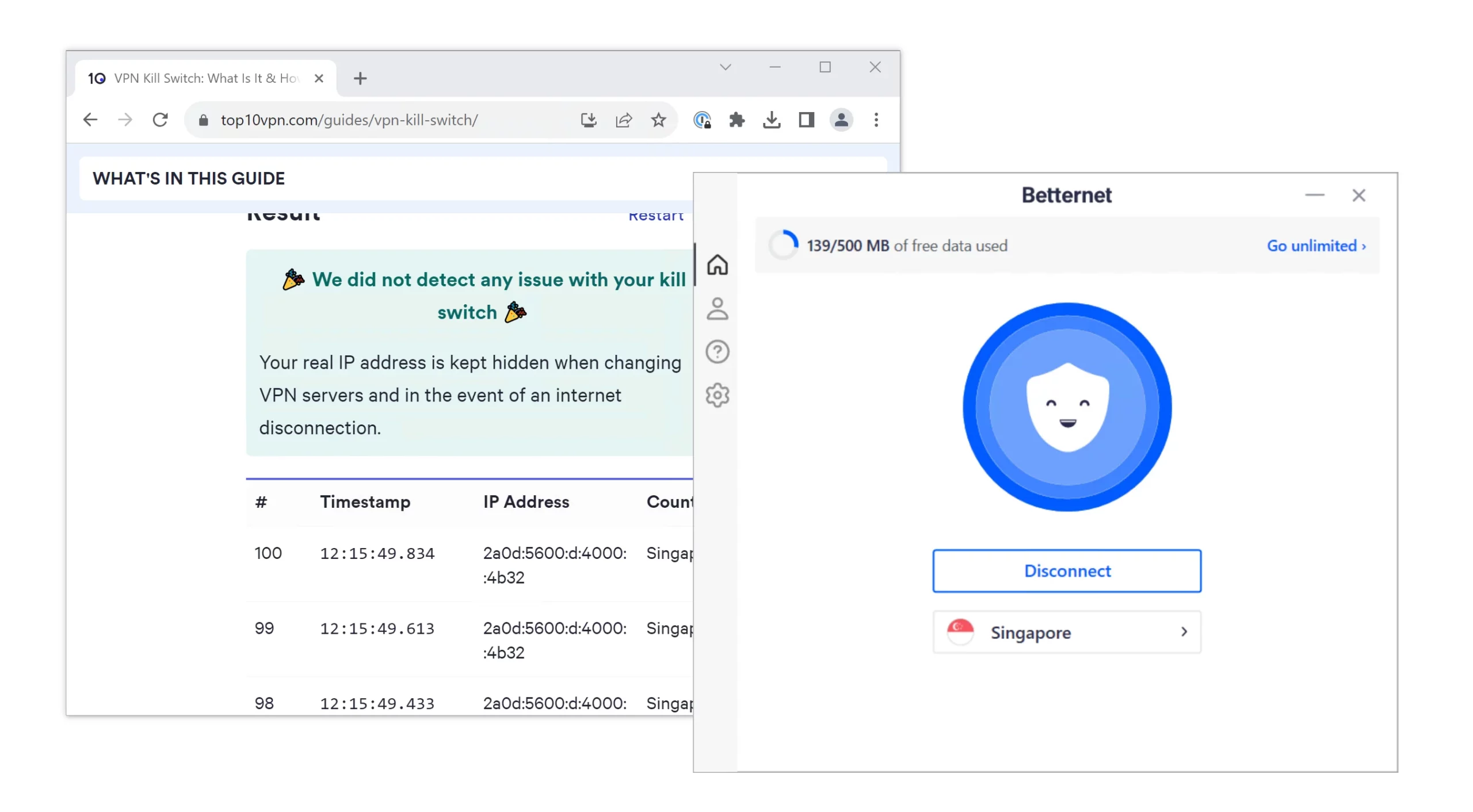
Task: Click the Betternet shield connection button
Action: (1067, 407)
